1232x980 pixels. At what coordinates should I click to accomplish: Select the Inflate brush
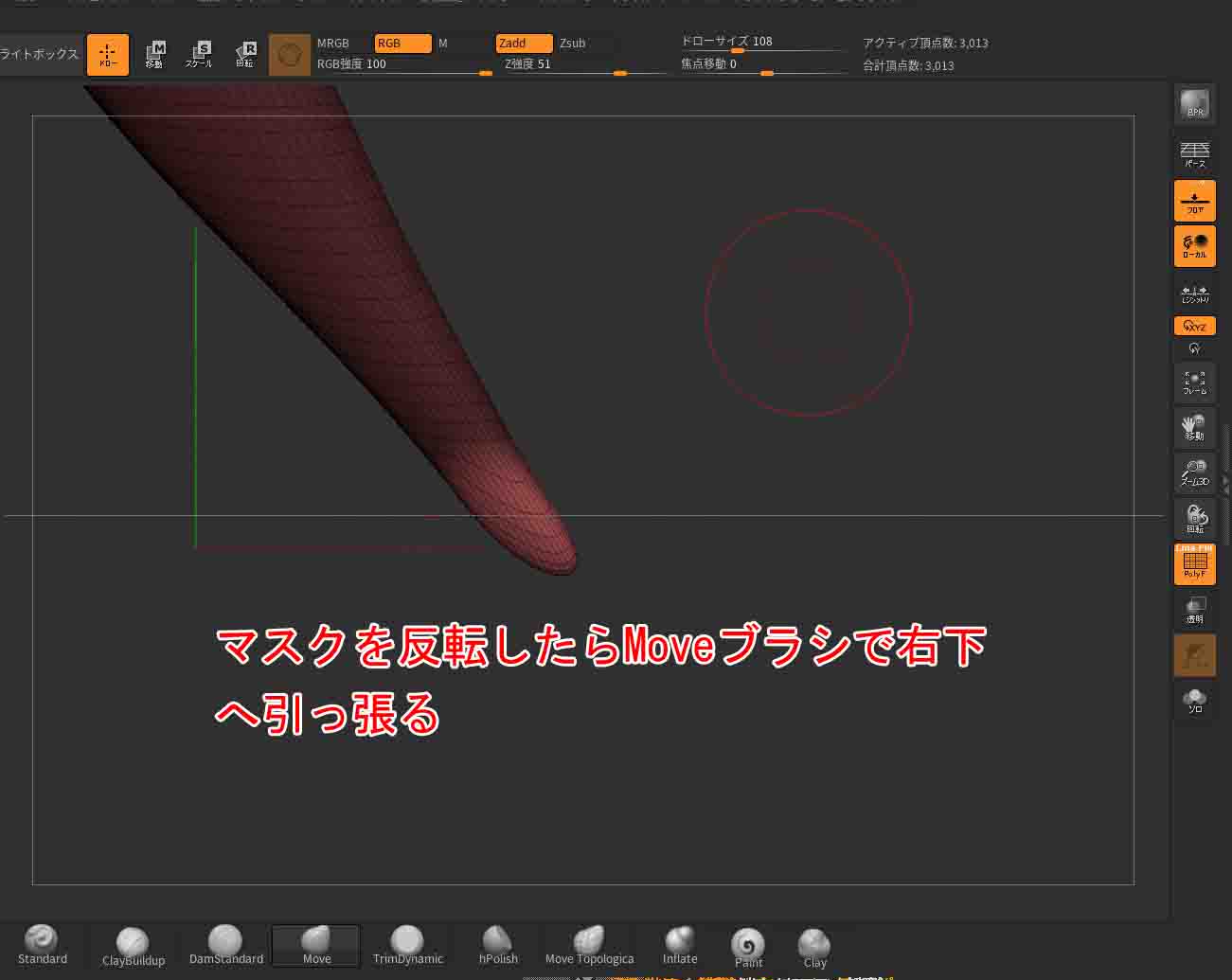(x=679, y=945)
